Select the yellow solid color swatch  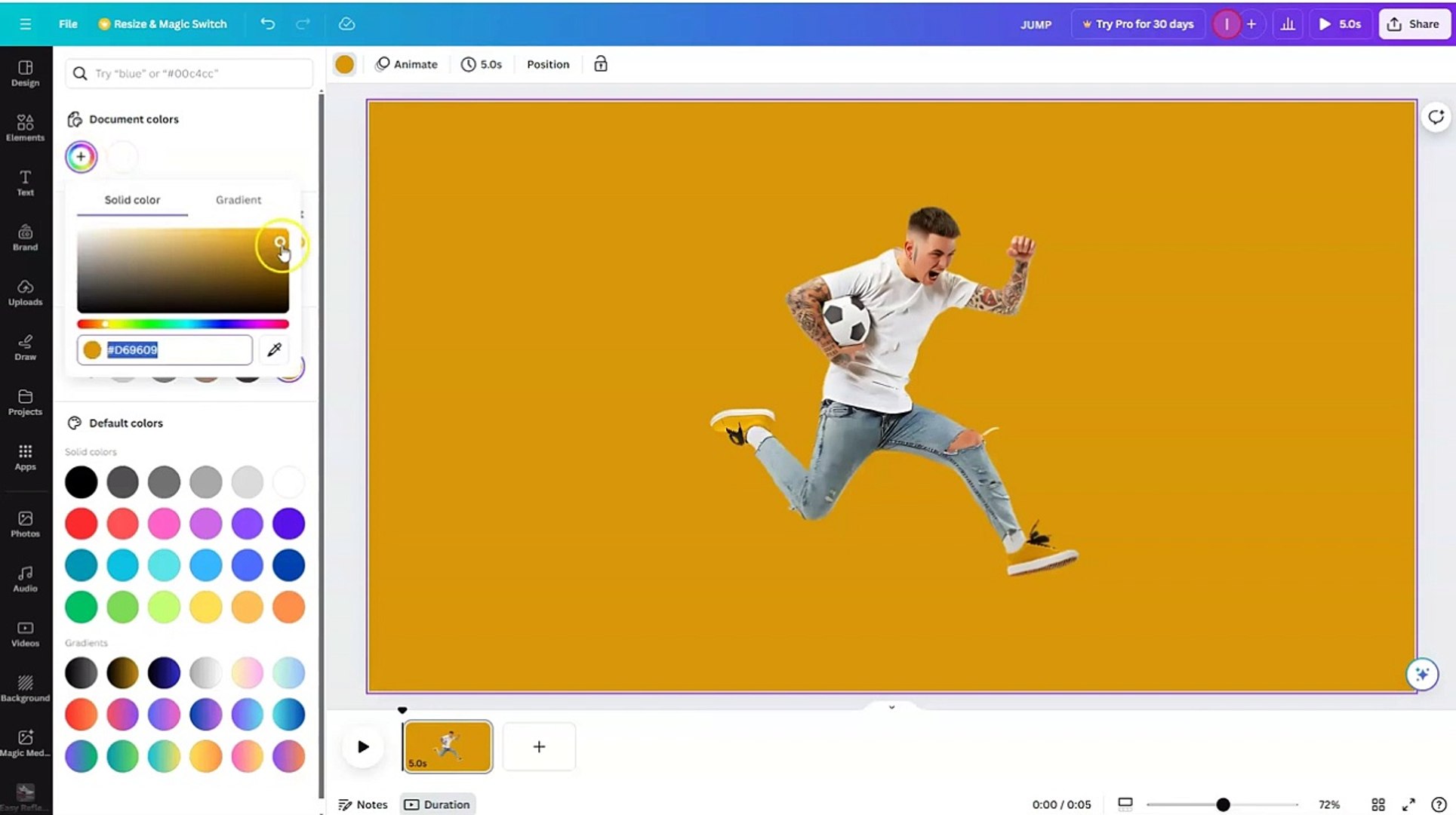click(x=206, y=607)
